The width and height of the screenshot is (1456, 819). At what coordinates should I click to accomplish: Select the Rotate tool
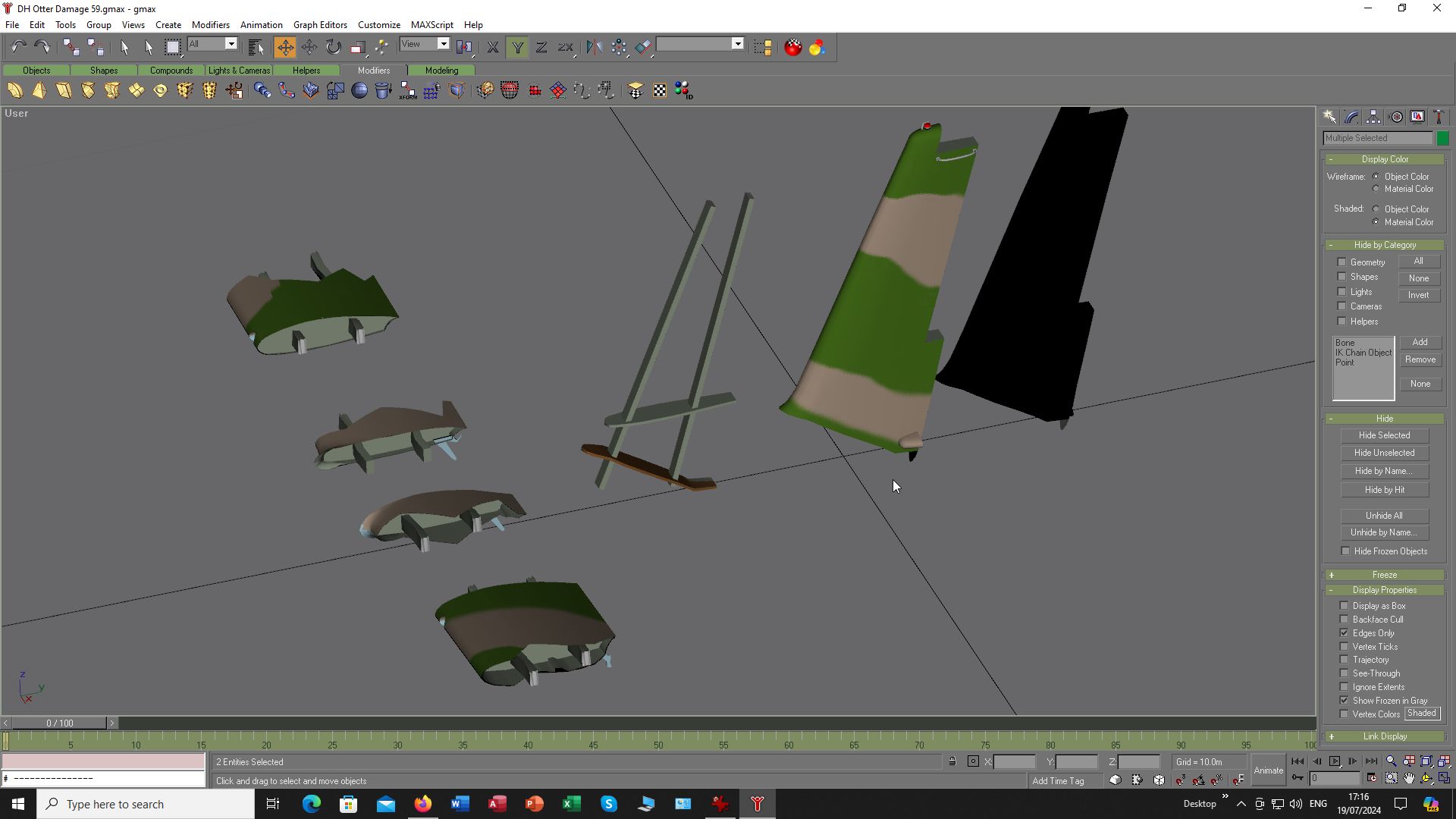coord(334,47)
